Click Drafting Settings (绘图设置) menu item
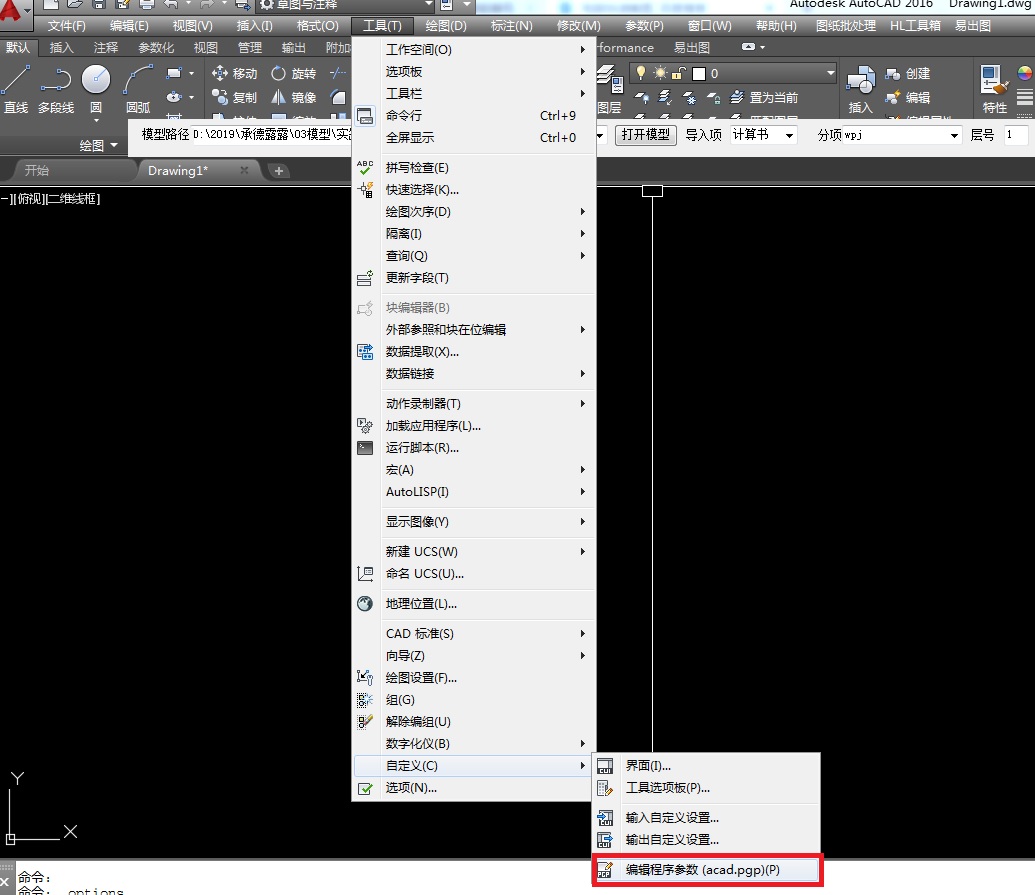The width and height of the screenshot is (1035, 895). point(474,677)
